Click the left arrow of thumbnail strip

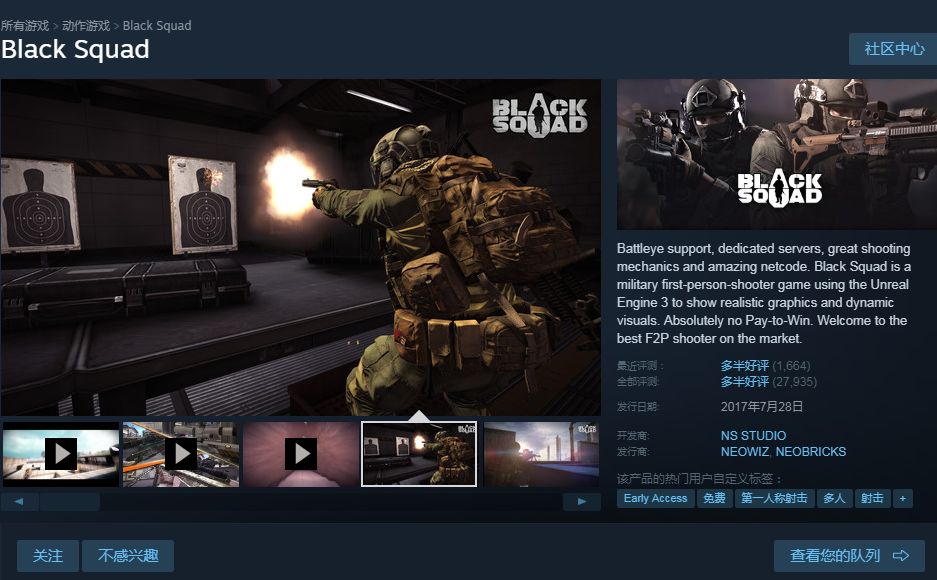pyautogui.click(x=19, y=501)
